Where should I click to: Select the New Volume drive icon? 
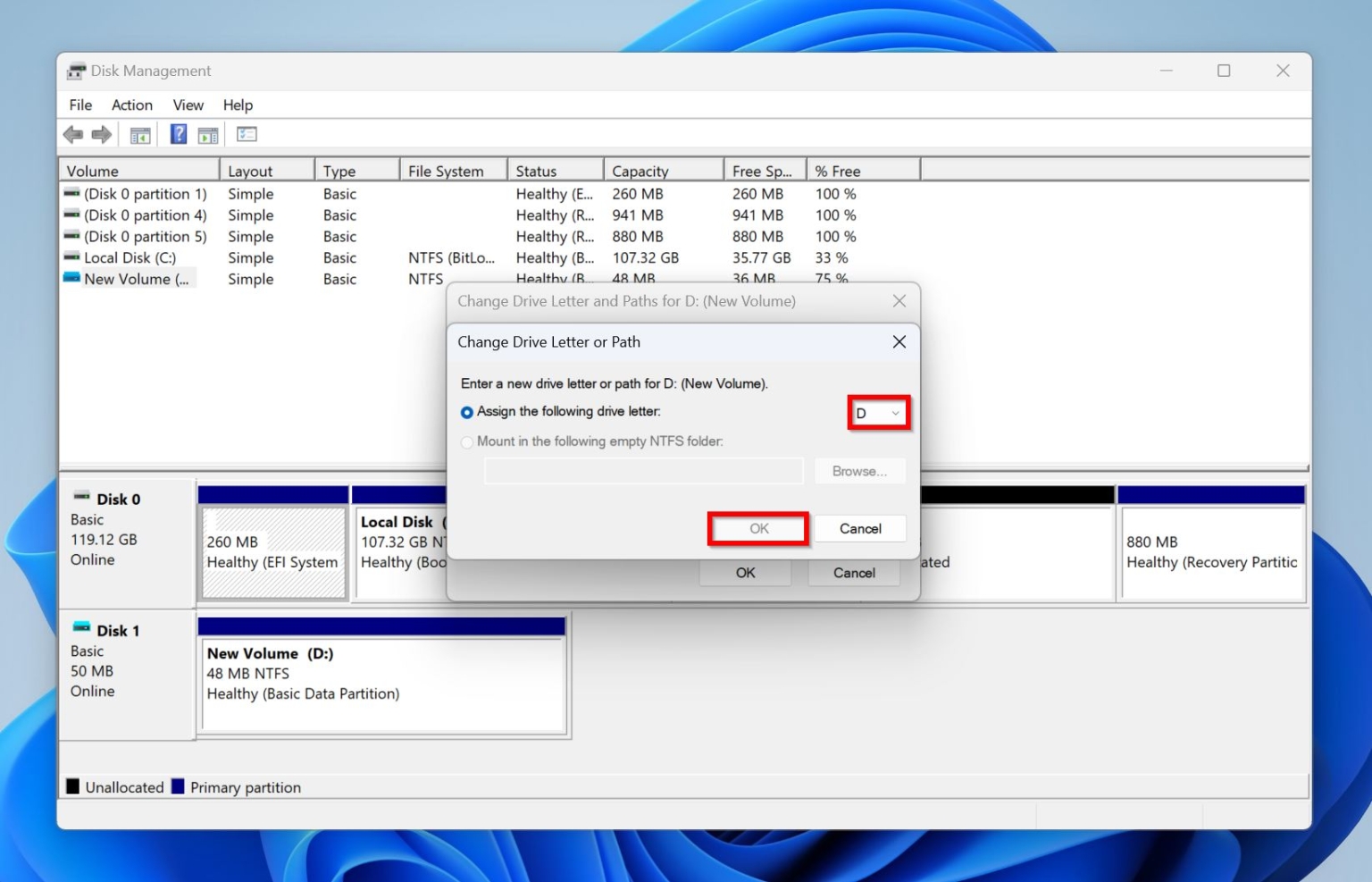point(72,279)
